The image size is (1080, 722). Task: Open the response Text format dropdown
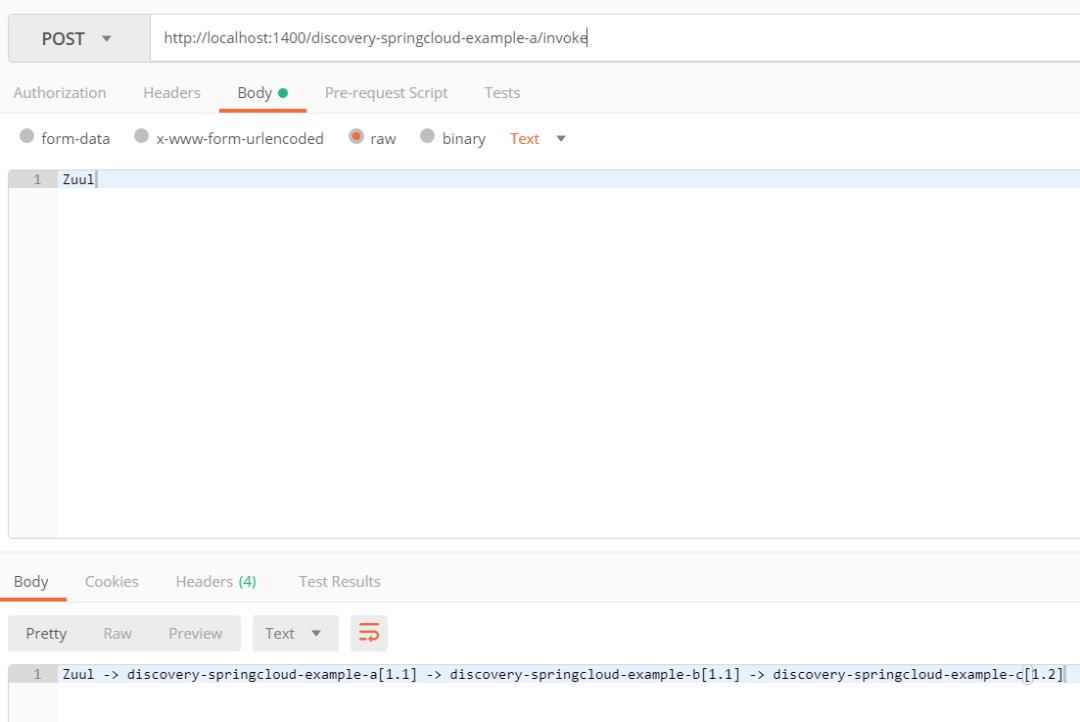click(295, 633)
